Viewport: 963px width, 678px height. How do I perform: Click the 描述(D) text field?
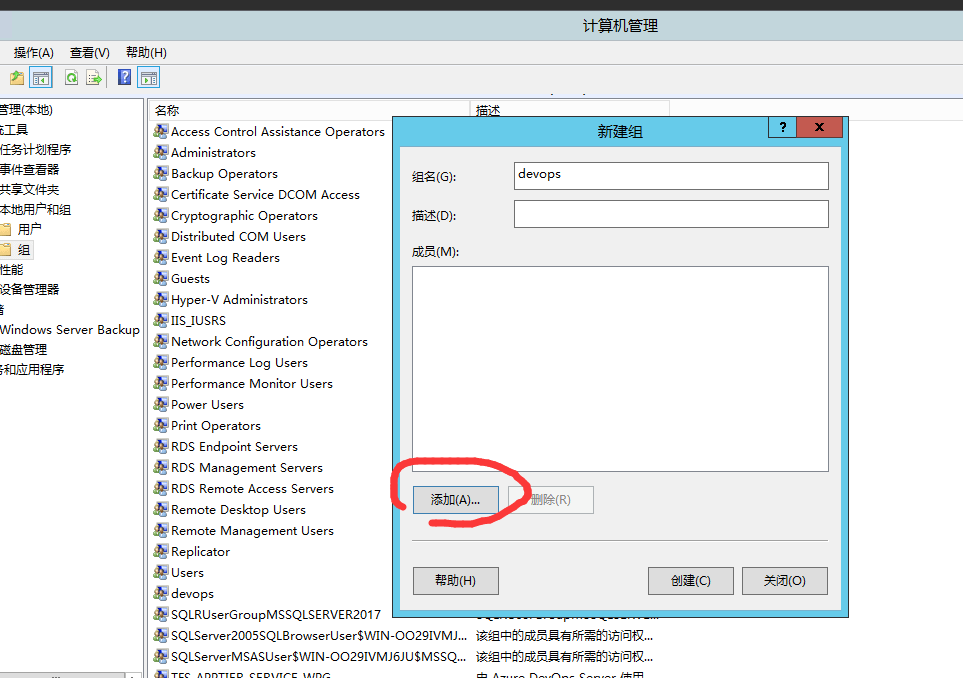coord(671,214)
